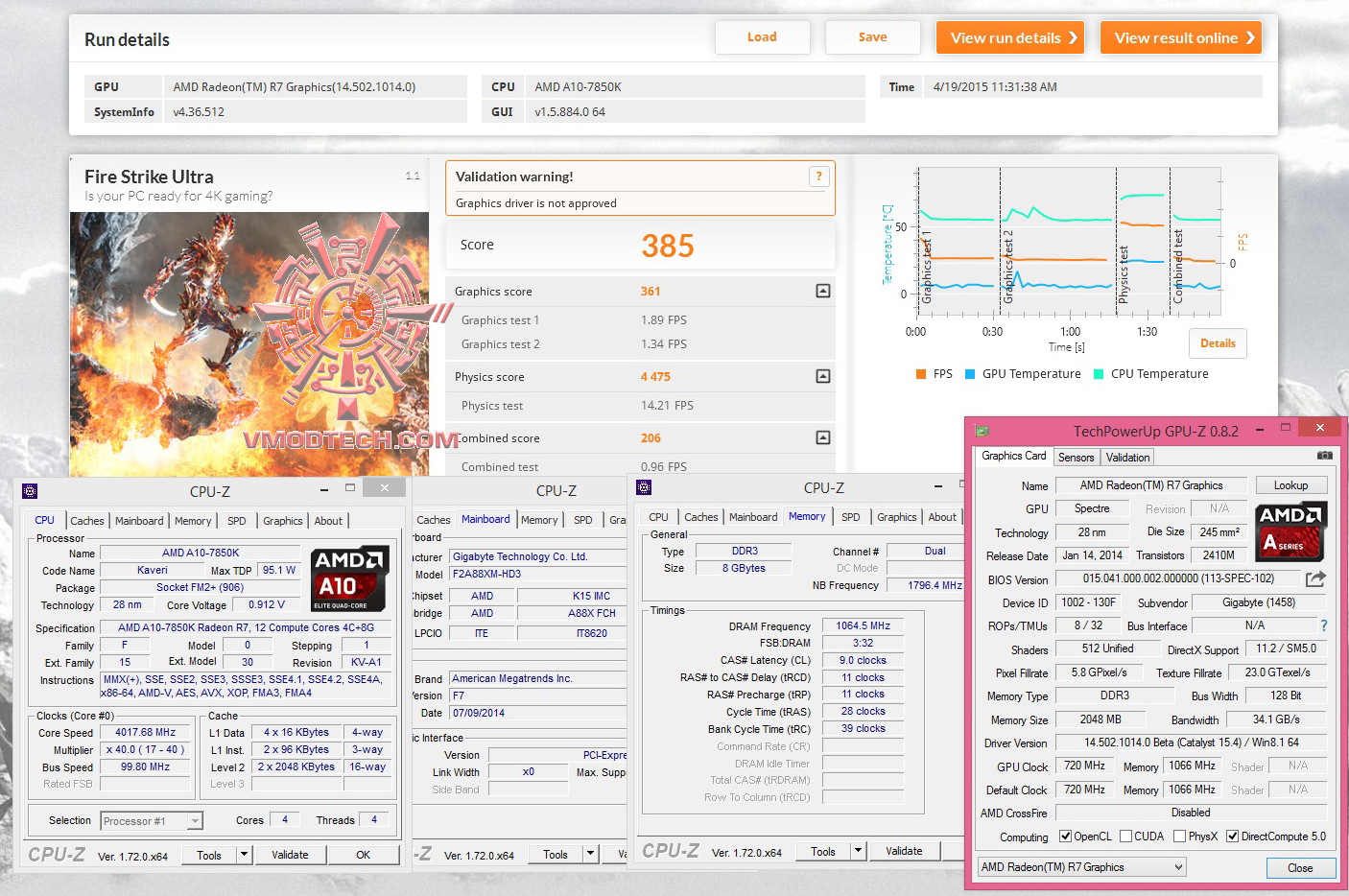Screen dimensions: 1349x896
Task: Click the SystemInfo value v4.36.512
Action: pyautogui.click(x=199, y=112)
